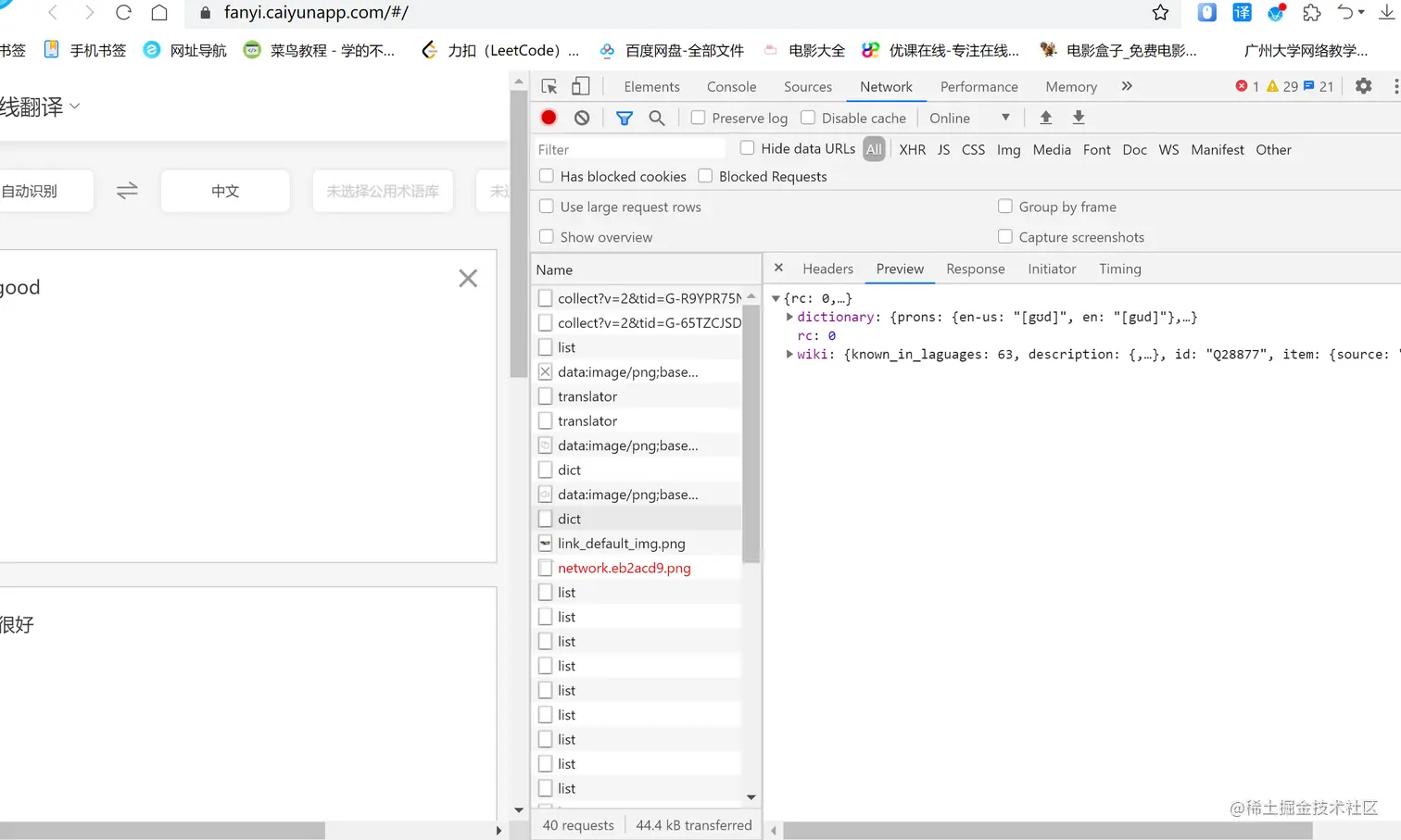Enable Capture screenshots checkbox
Viewport: 1401px width, 840px height.
pos(1005,237)
